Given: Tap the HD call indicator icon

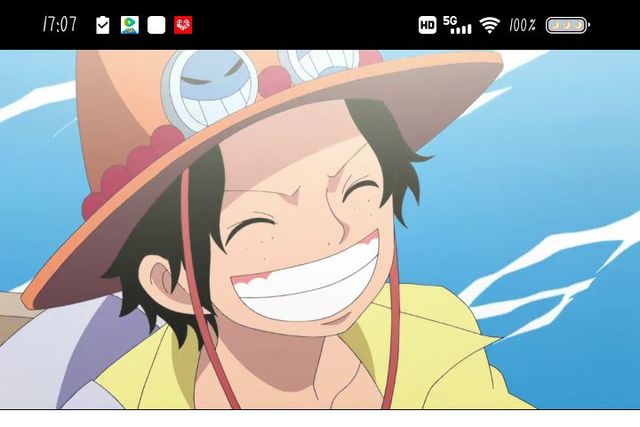Looking at the screenshot, I should (x=427, y=25).
